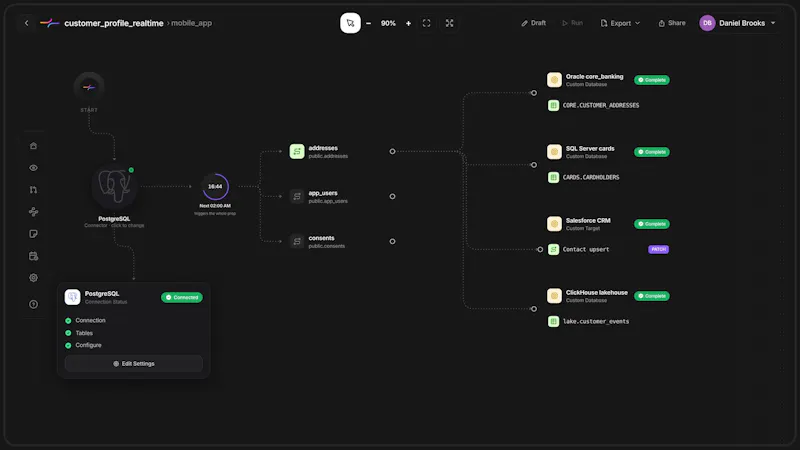The width and height of the screenshot is (800, 450).
Task: Share the pipeline
Action: 672,23
